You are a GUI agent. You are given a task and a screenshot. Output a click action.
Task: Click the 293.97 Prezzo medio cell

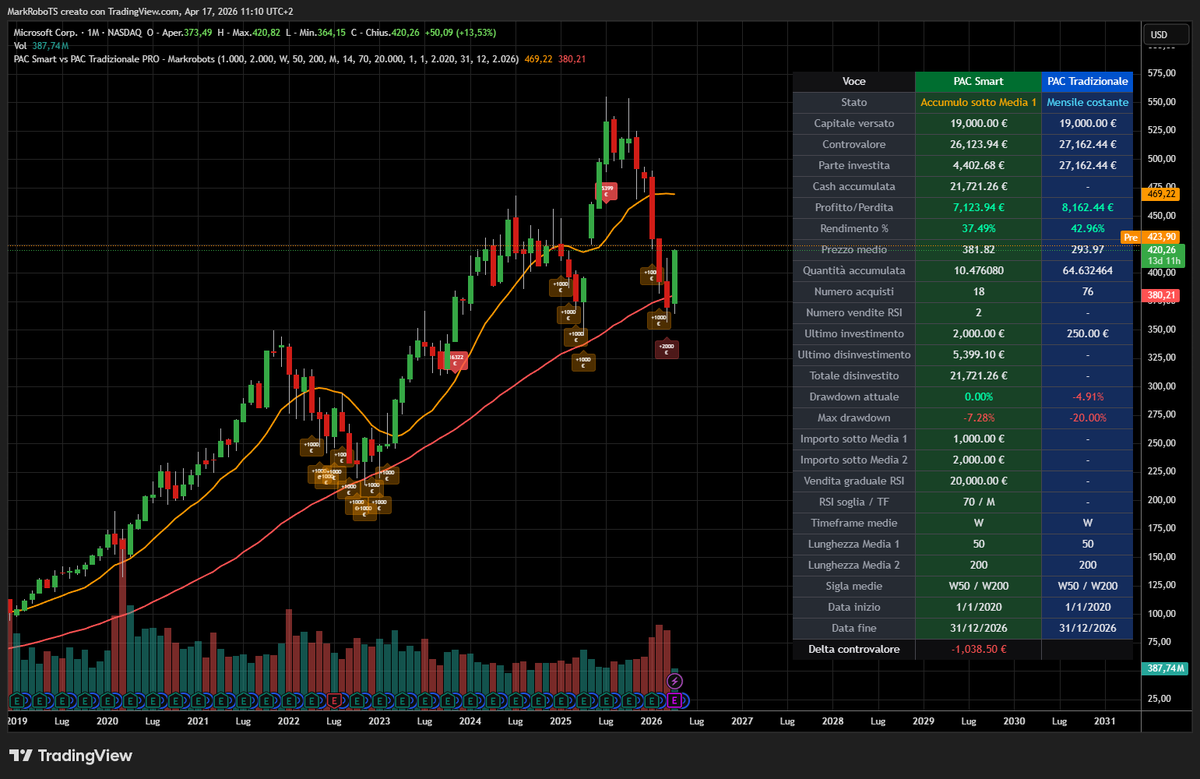coord(1087,249)
